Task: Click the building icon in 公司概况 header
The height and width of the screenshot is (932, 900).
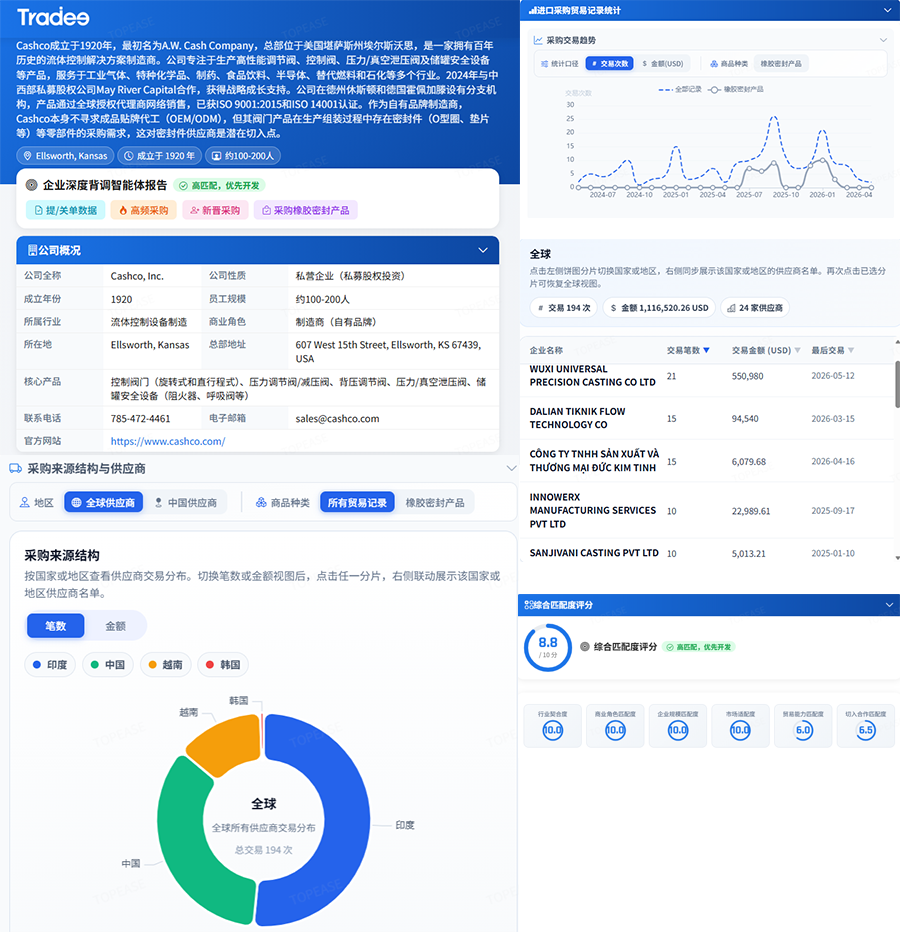Action: coord(33,250)
